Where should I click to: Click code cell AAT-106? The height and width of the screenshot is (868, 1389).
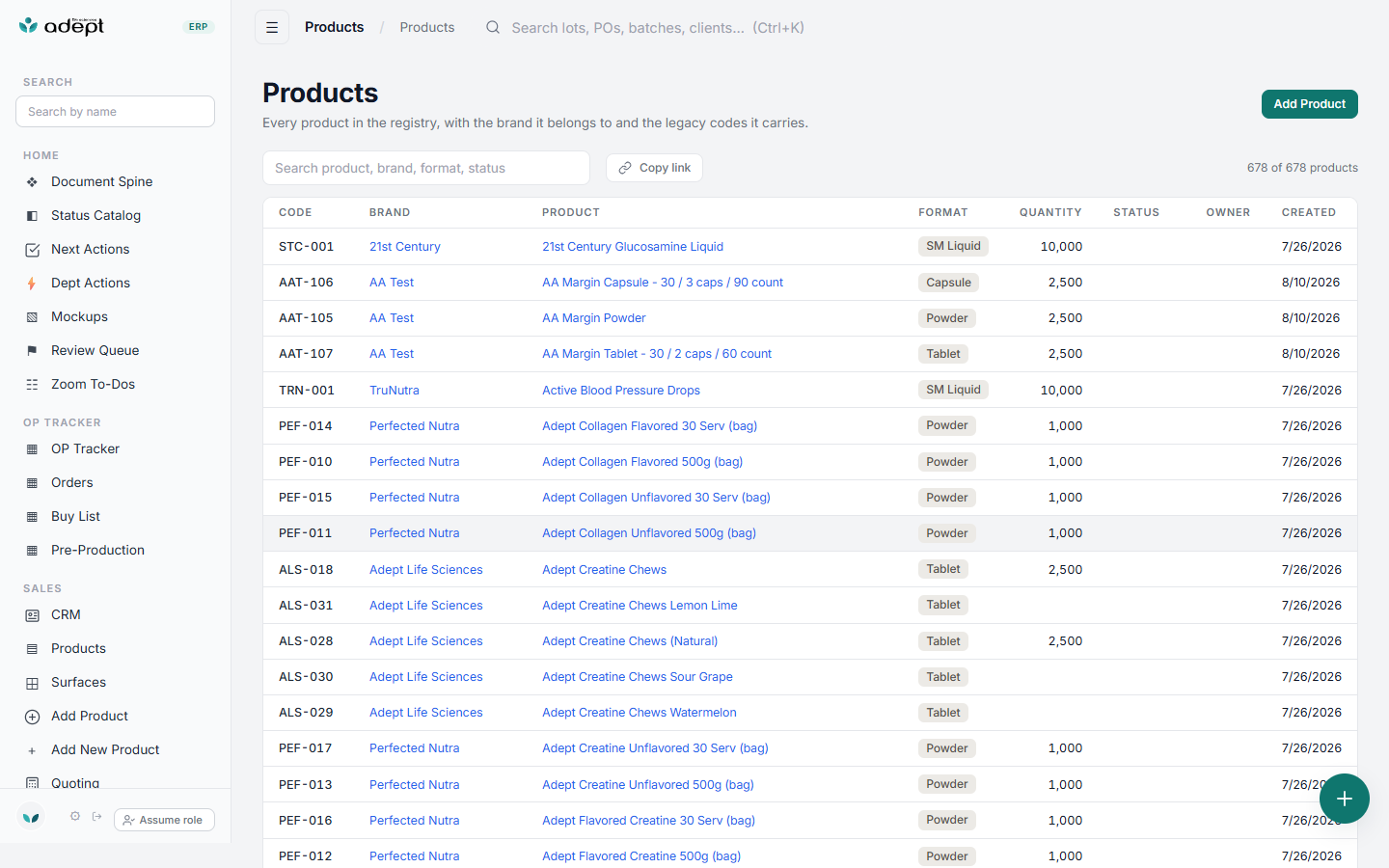tap(306, 283)
